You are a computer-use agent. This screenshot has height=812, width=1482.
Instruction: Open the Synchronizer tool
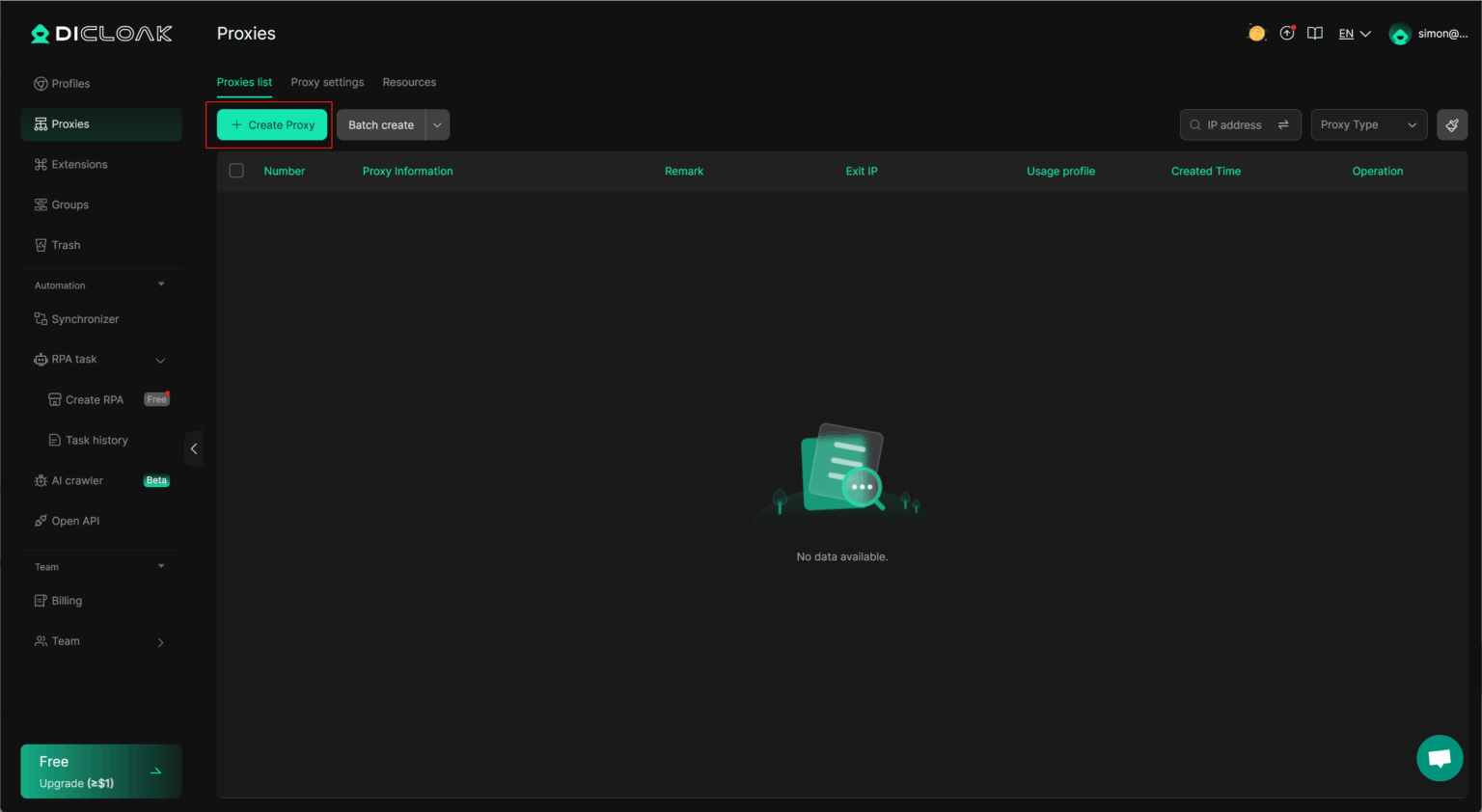click(x=85, y=318)
